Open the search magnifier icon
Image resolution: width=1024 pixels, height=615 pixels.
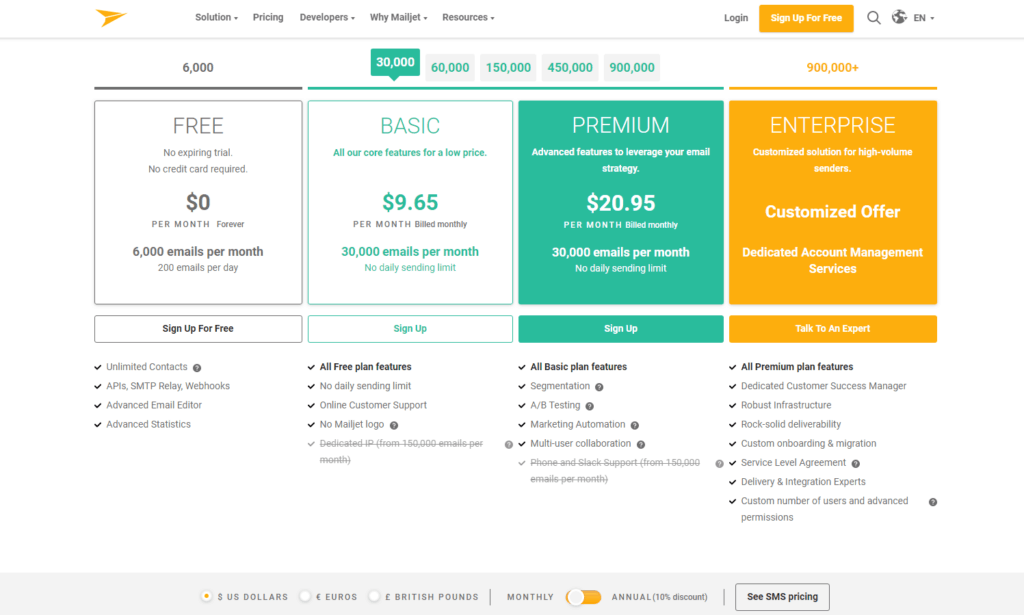[x=873, y=18]
